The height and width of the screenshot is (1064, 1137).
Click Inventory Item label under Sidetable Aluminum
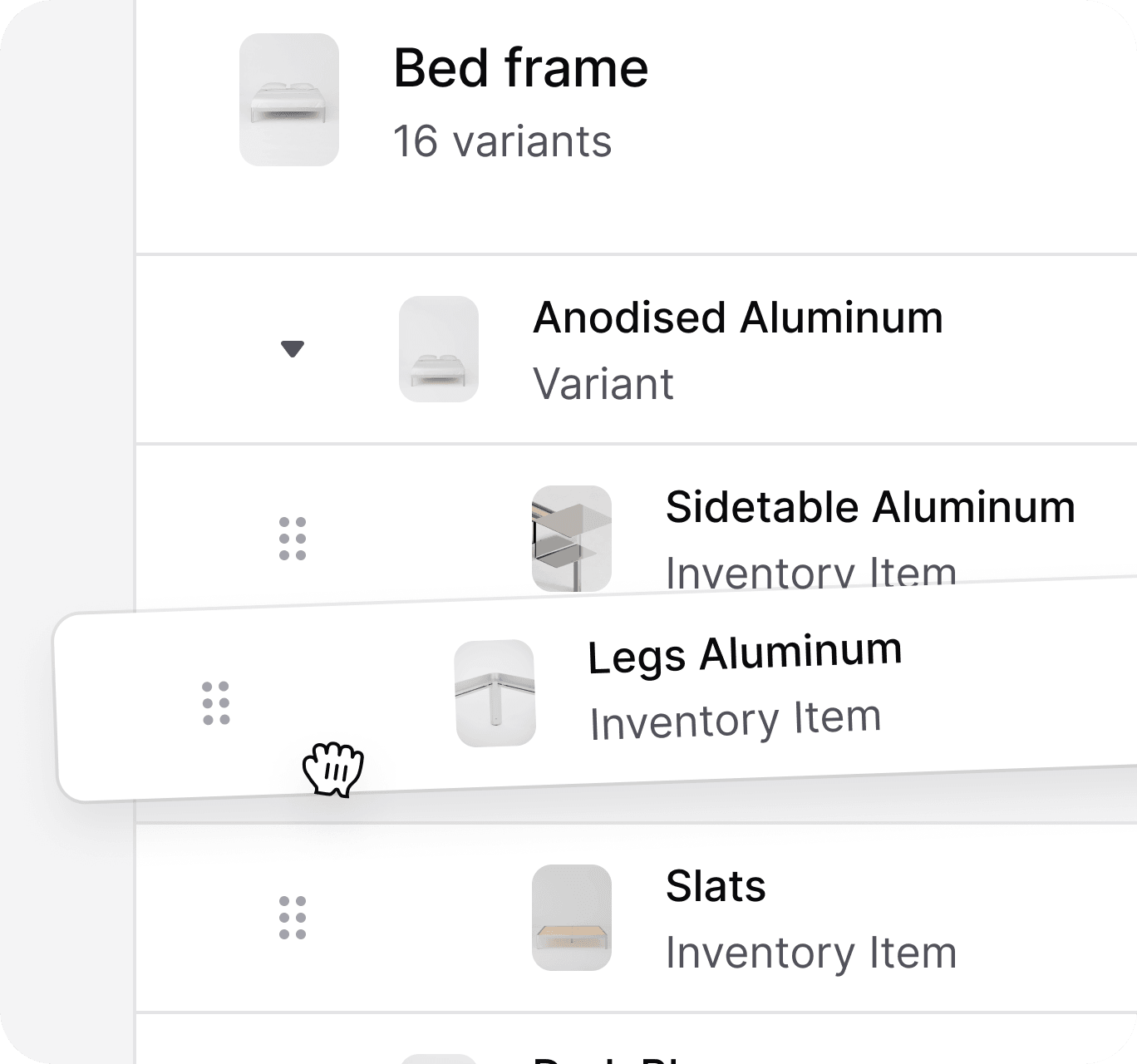tap(811, 573)
